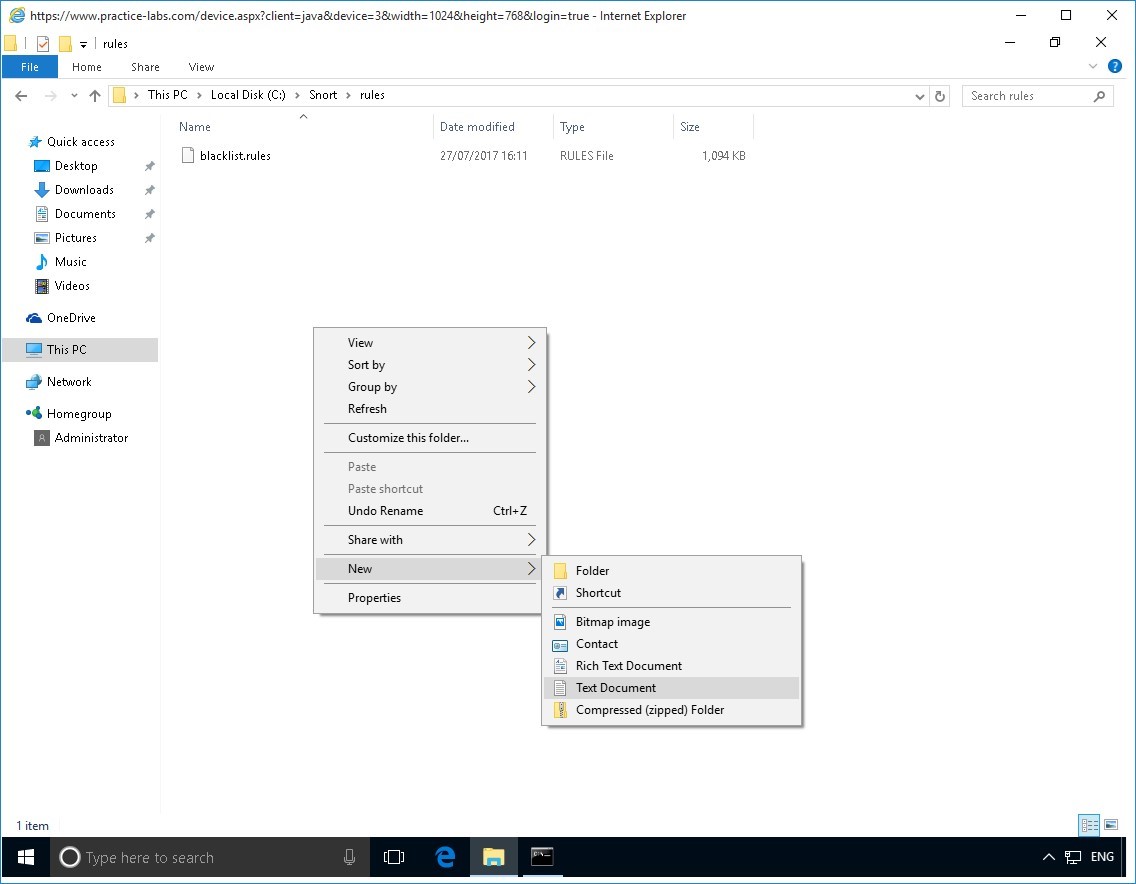Click the Windows Start button
Screen dimensions: 1136x884
(25, 857)
